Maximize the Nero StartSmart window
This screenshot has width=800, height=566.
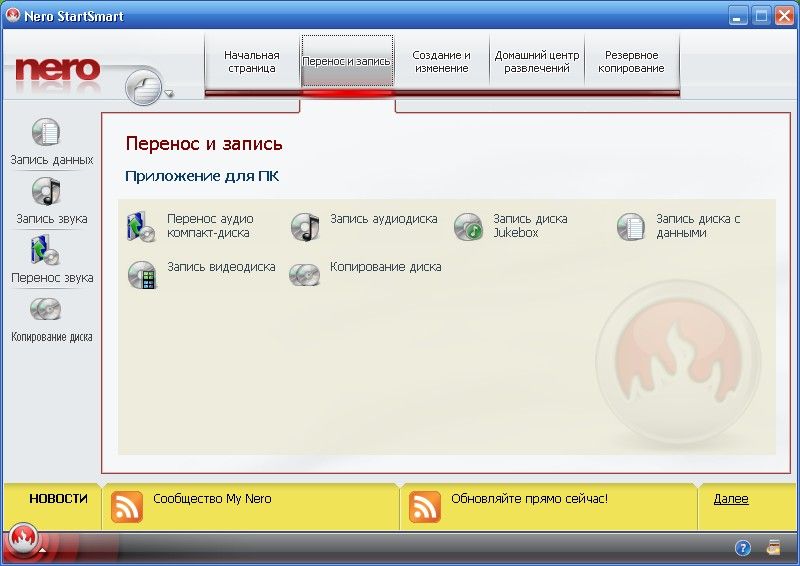pyautogui.click(x=761, y=16)
